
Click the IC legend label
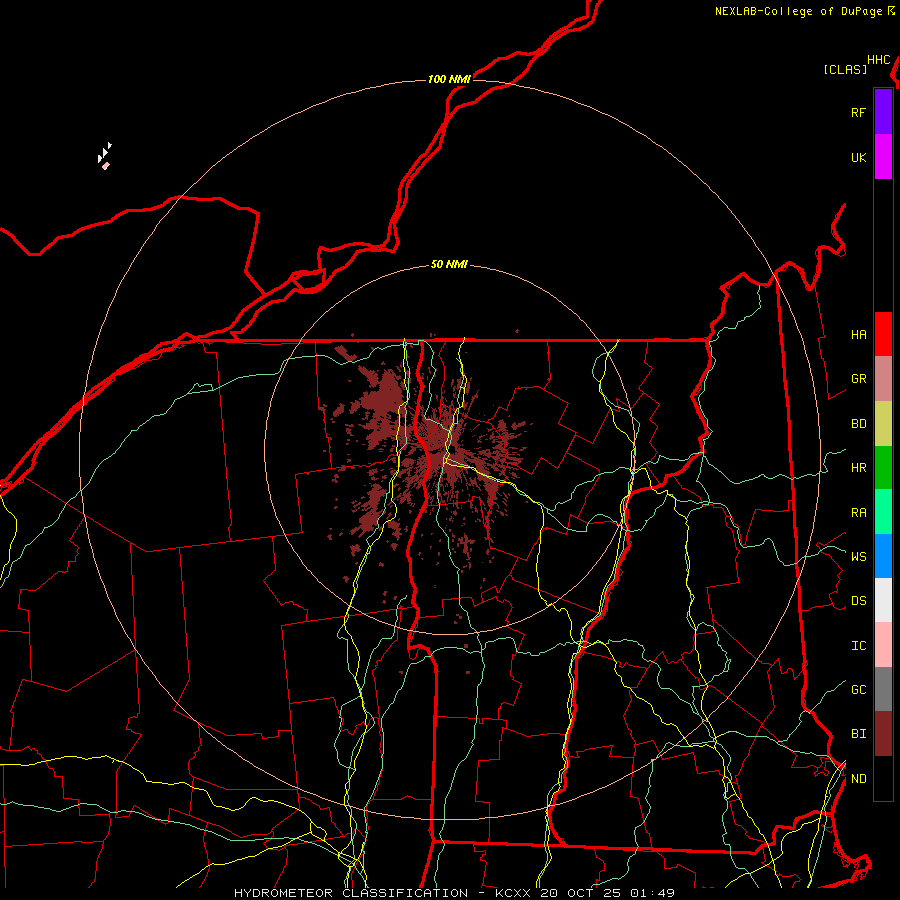click(858, 646)
